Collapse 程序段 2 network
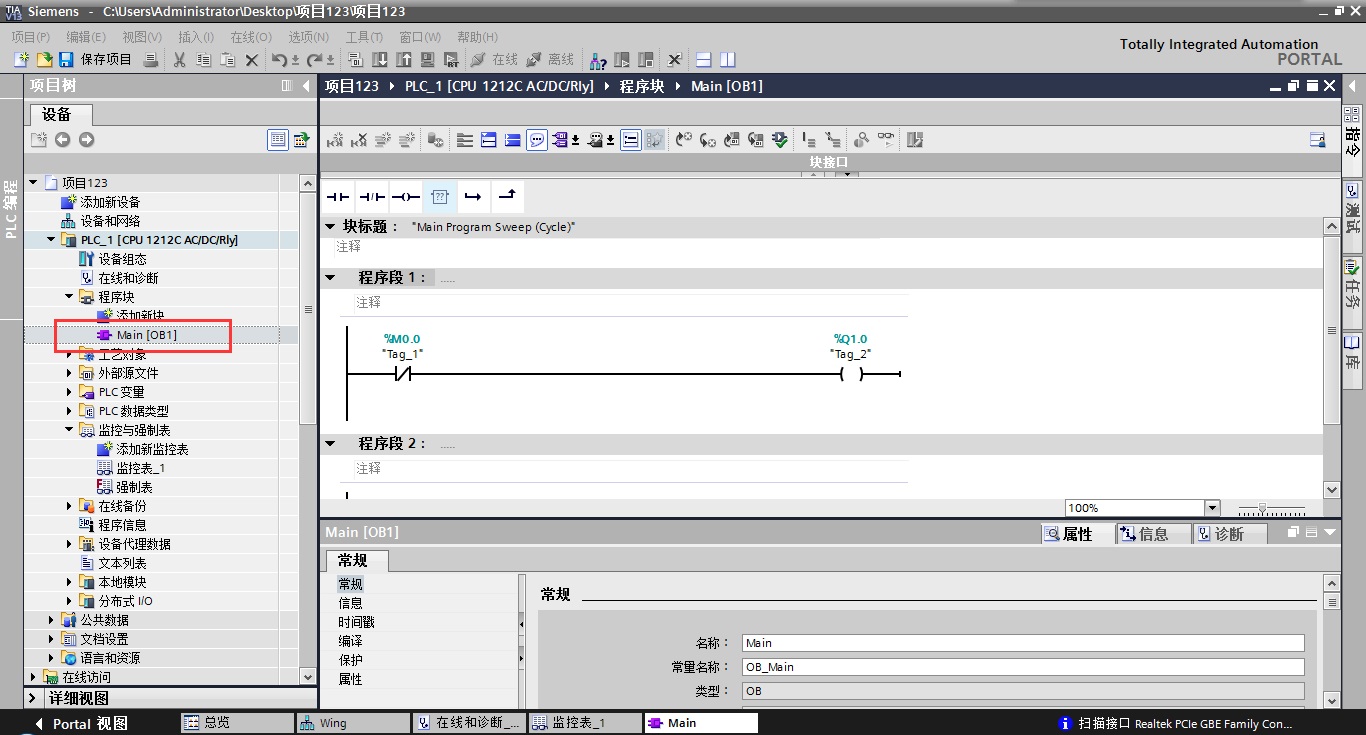Viewport: 1366px width, 735px height. pos(331,443)
